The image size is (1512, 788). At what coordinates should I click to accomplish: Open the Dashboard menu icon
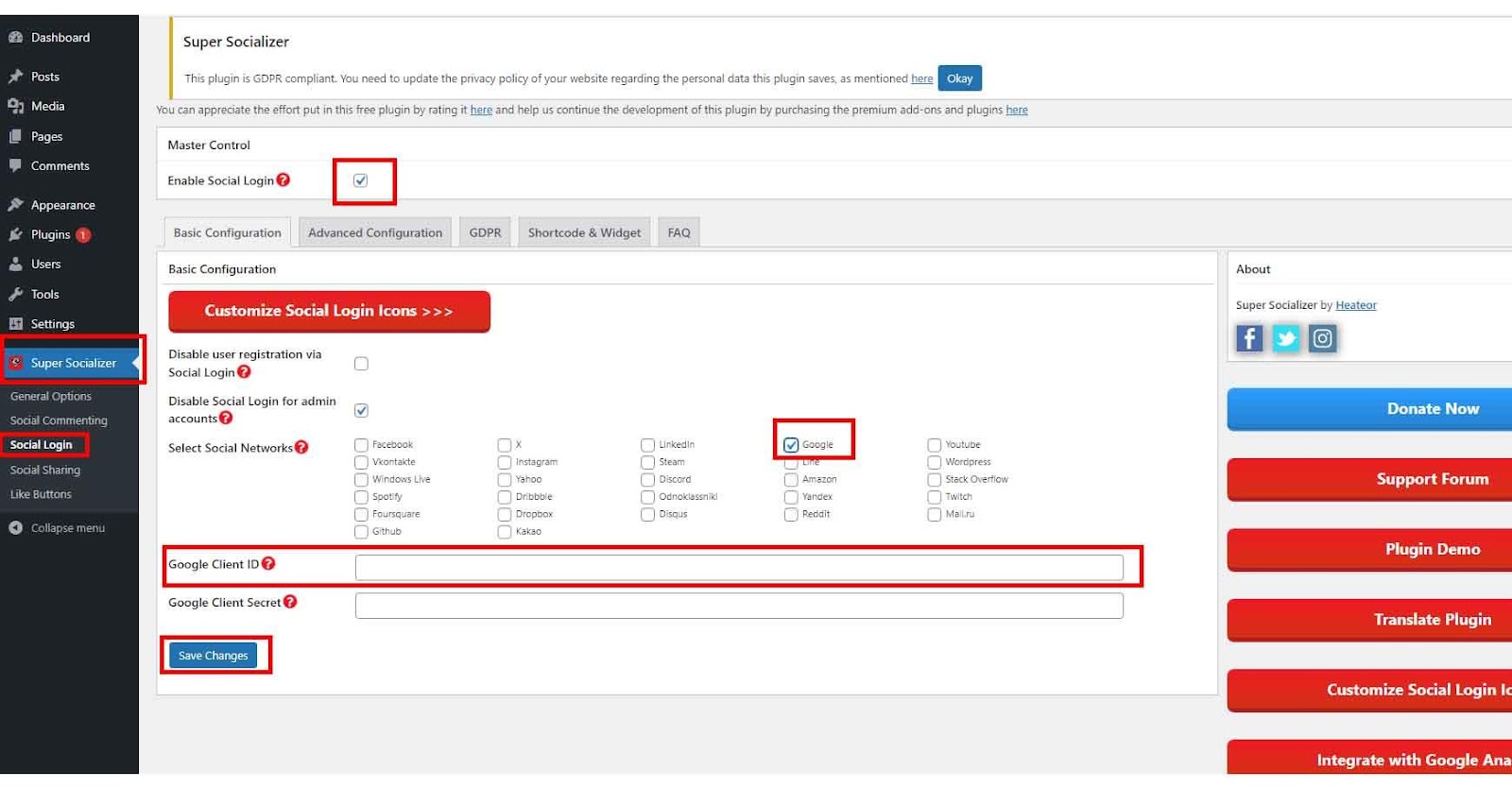(x=15, y=38)
